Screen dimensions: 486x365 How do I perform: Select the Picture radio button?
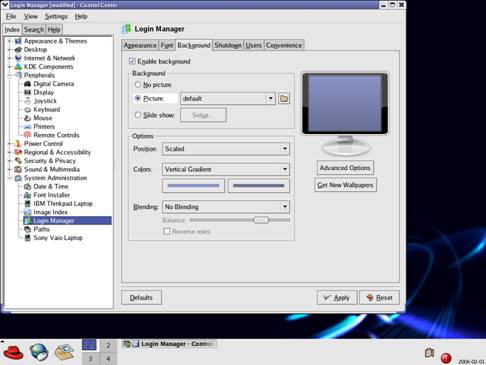(138, 98)
